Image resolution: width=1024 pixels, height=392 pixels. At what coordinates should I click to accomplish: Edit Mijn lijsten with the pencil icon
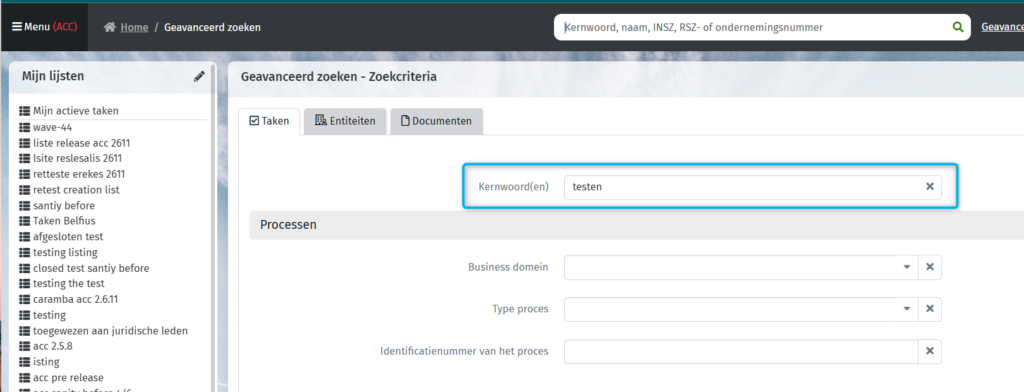199,76
